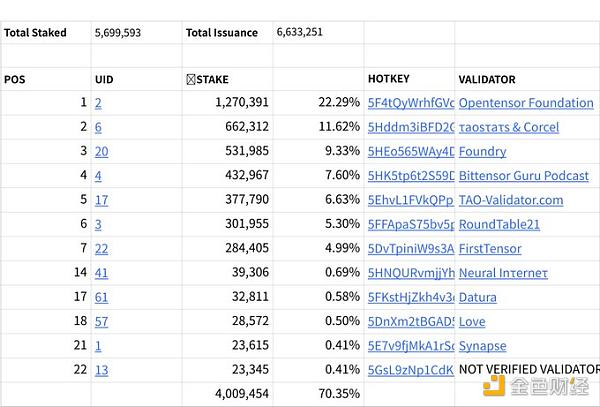Open the UID 20 link
The image size is (600, 407).
click(101, 152)
